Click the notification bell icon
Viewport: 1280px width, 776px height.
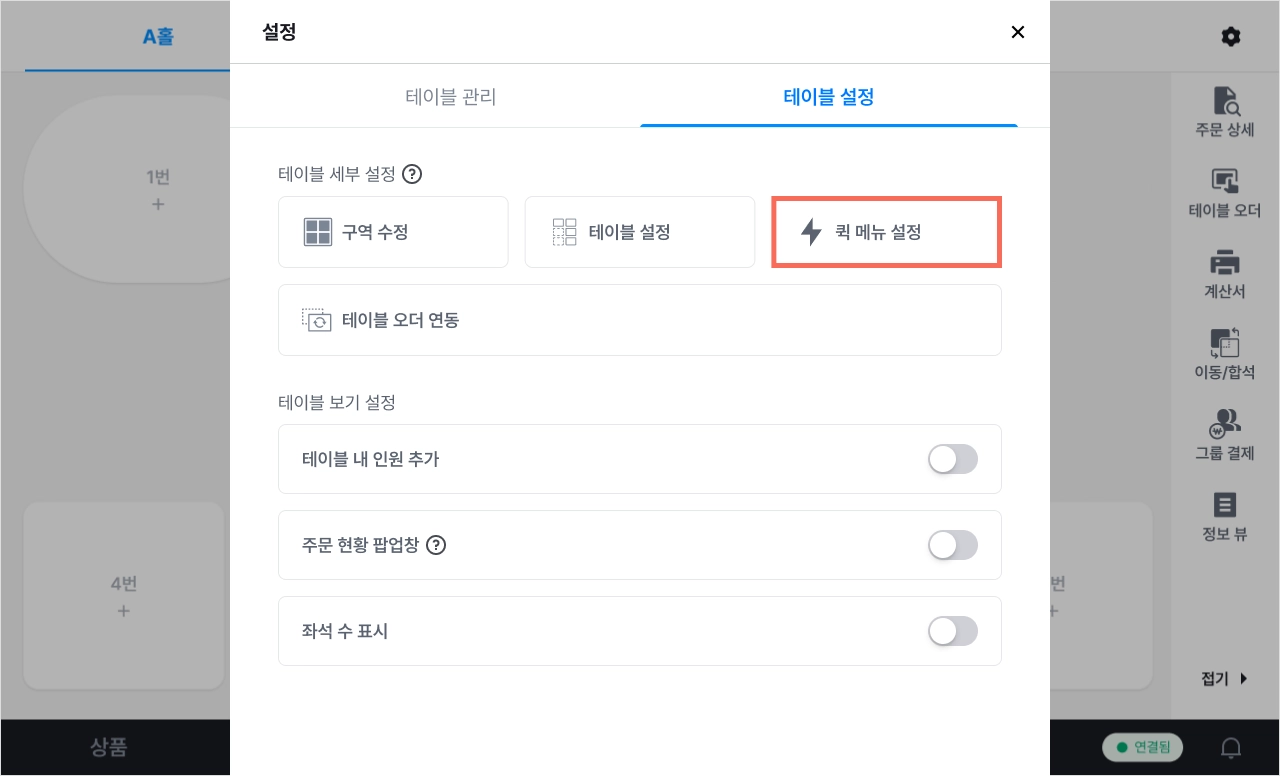[1232, 747]
